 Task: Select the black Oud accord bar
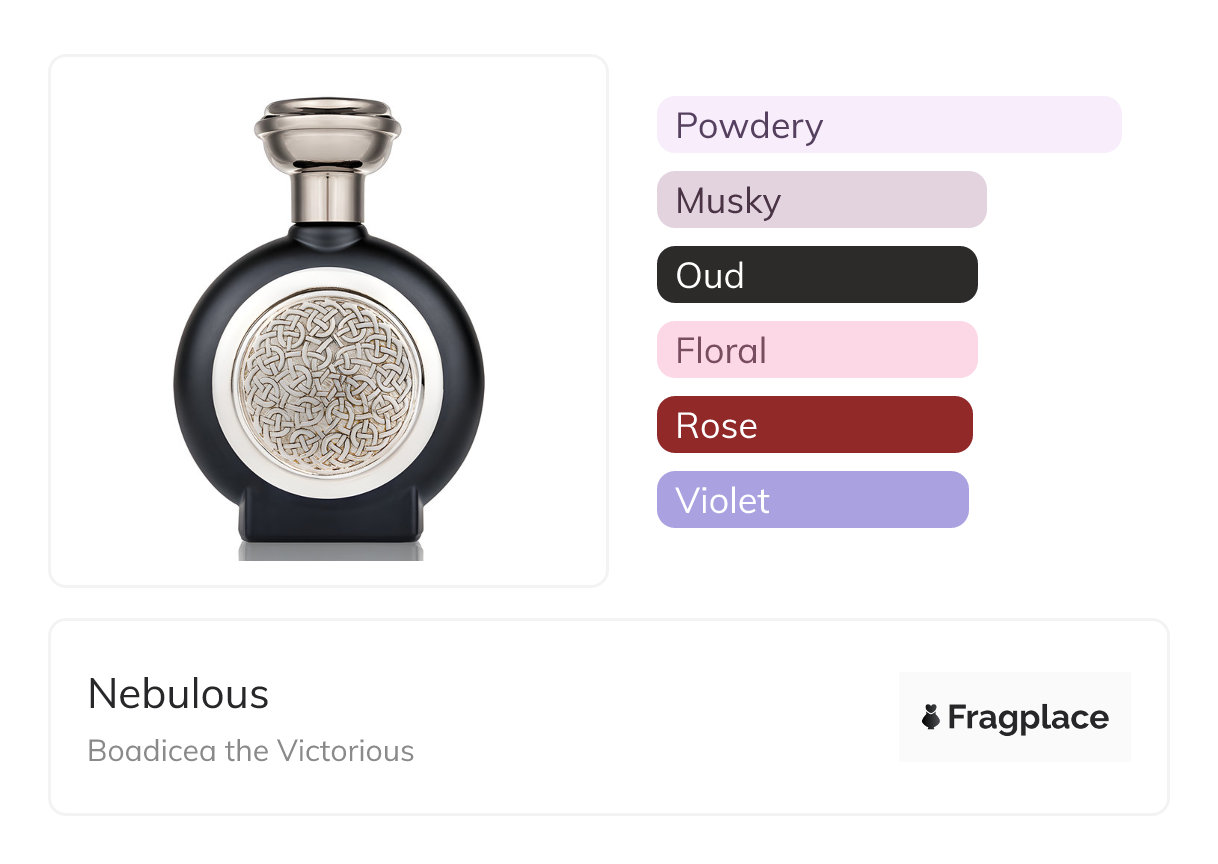pos(816,275)
